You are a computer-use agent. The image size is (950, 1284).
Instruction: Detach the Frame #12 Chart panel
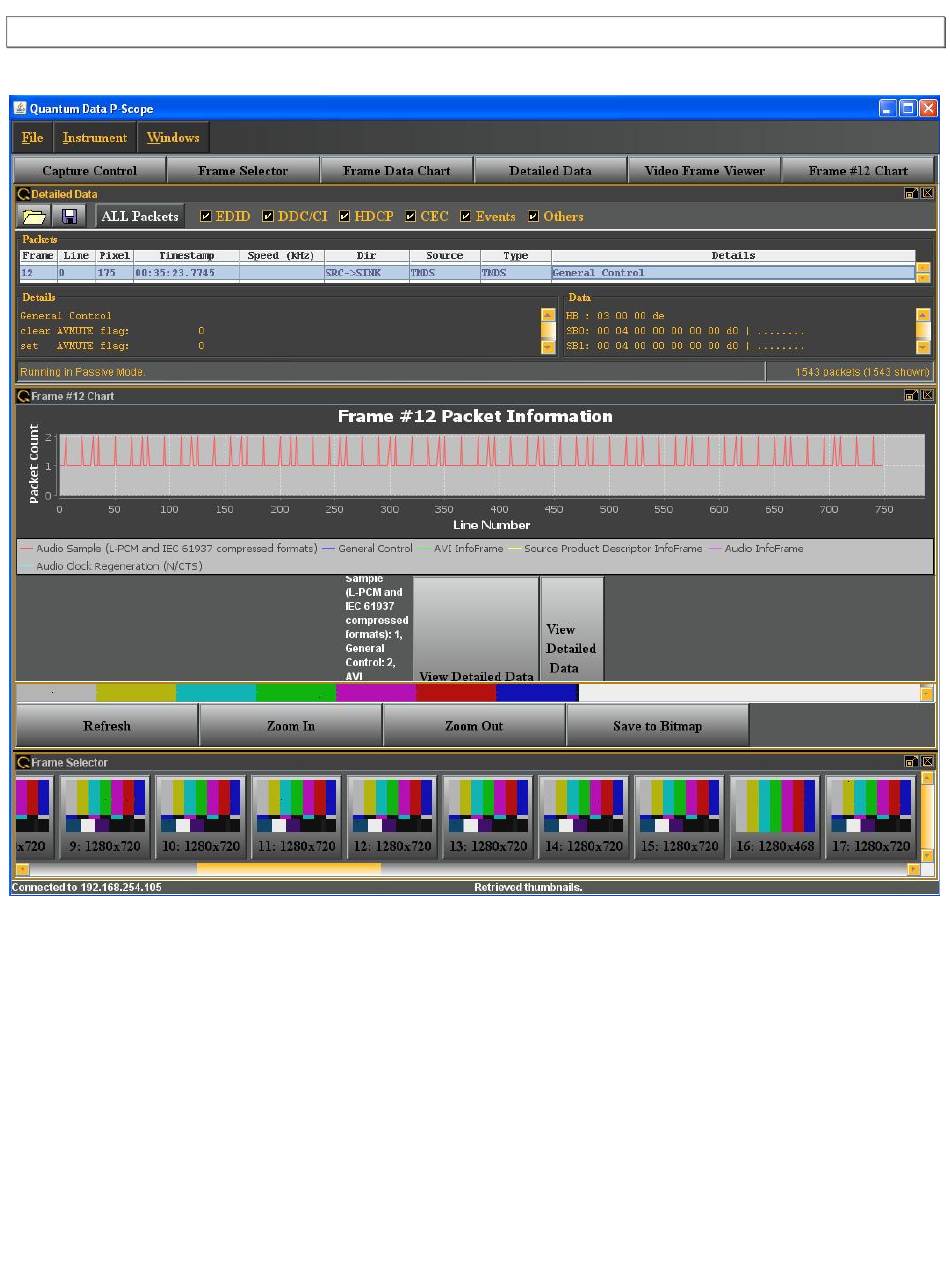pos(912,395)
